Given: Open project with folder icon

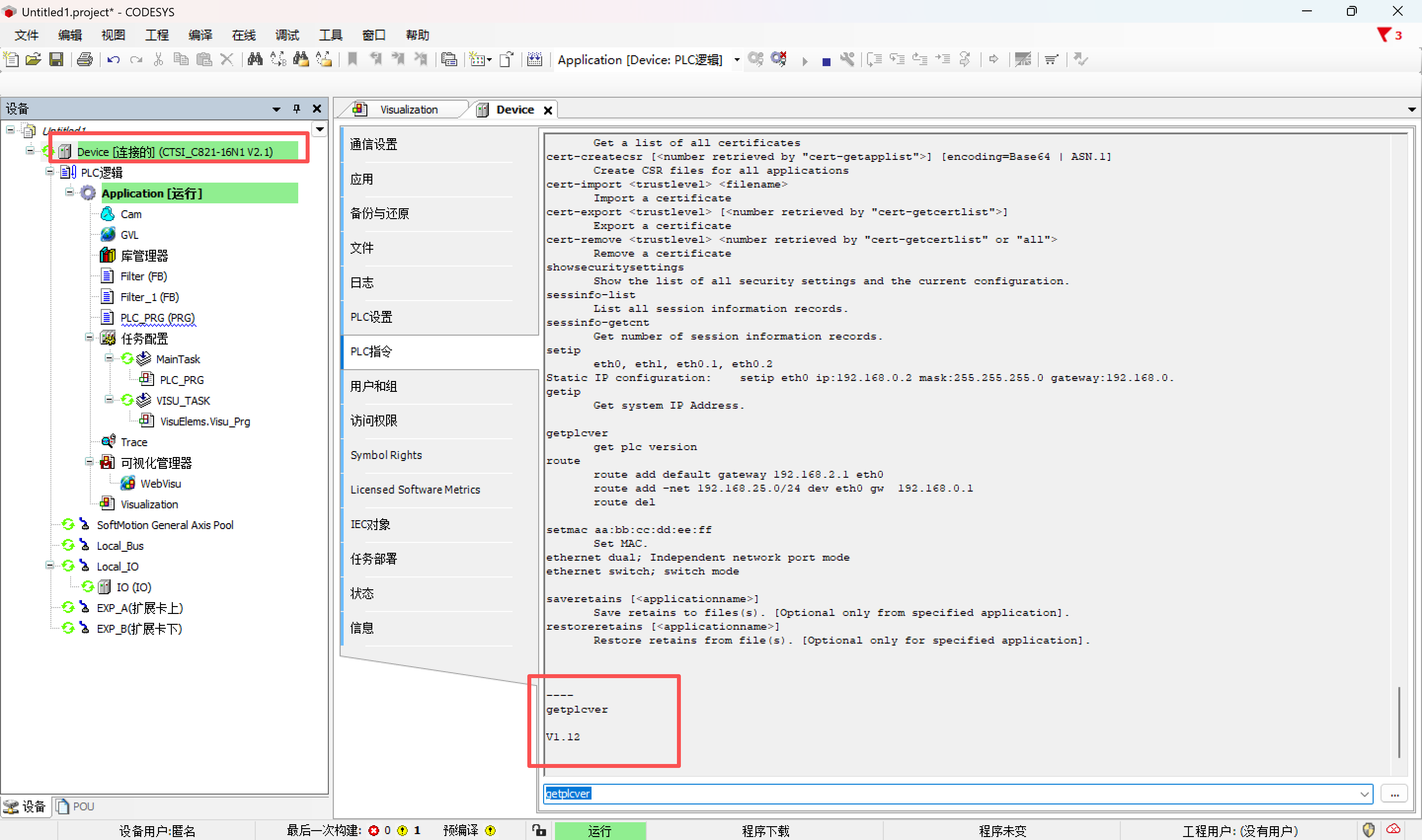Looking at the screenshot, I should click(34, 59).
